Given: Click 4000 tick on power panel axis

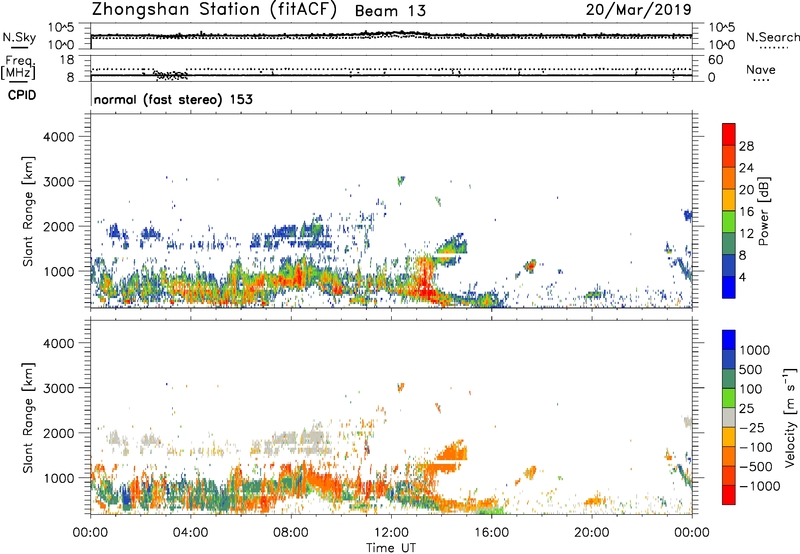Looking at the screenshot, I should (x=58, y=137).
